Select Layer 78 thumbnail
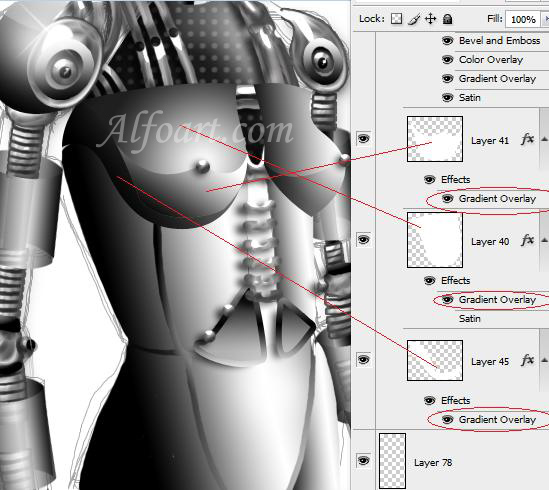The image size is (549, 490). tap(392, 461)
